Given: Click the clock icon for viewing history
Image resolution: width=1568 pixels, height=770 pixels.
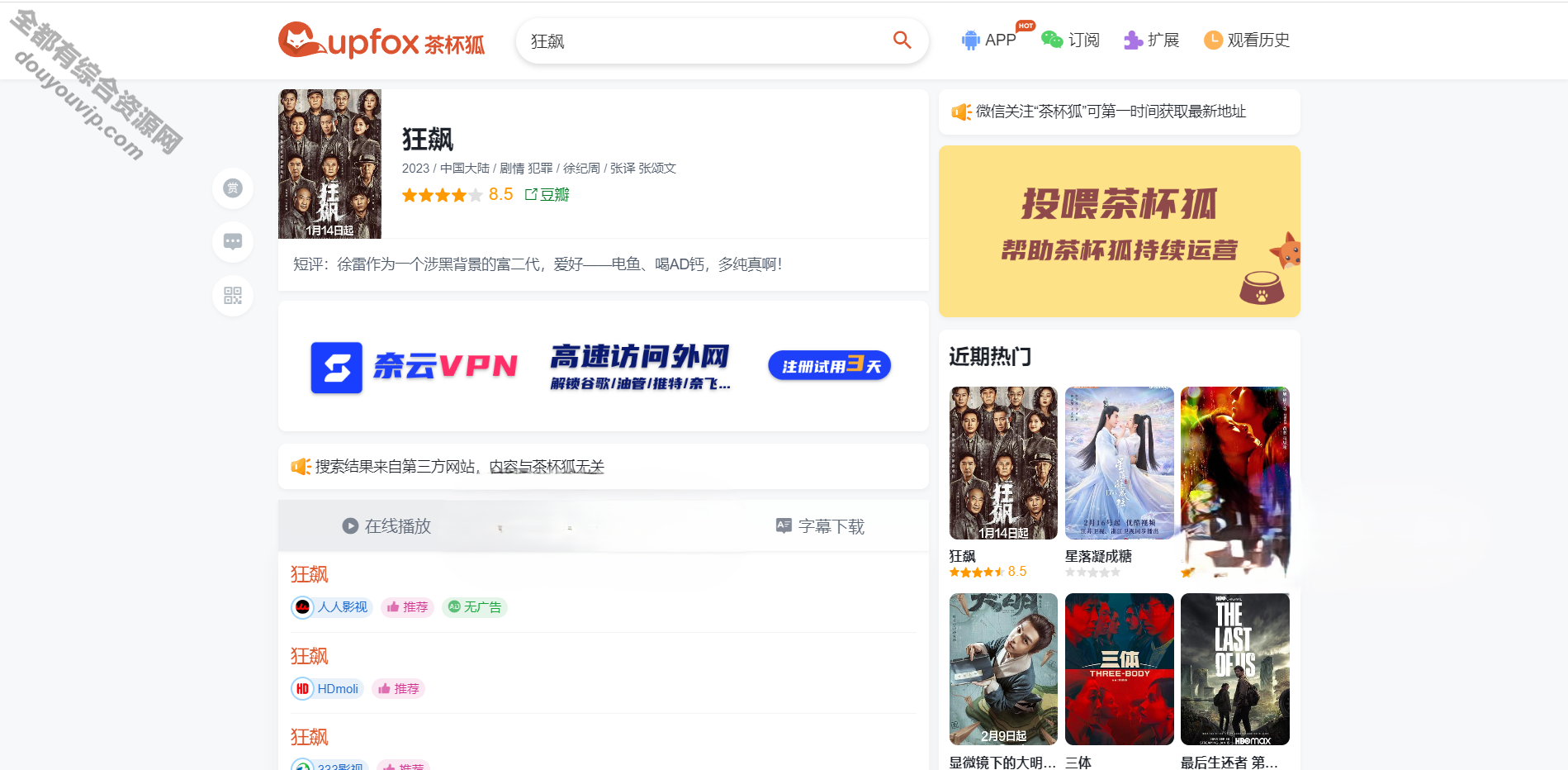Looking at the screenshot, I should pyautogui.click(x=1213, y=40).
